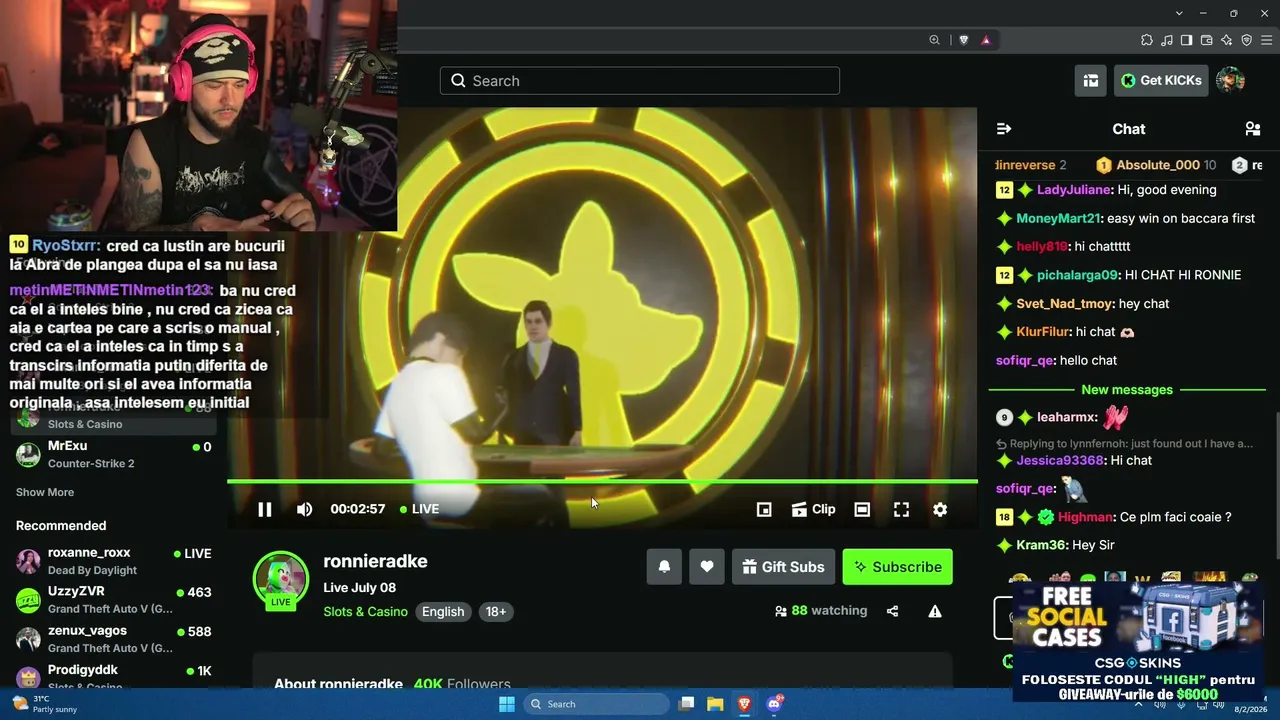1280x720 pixels.
Task: Click the Get KICKs button
Action: (1161, 81)
